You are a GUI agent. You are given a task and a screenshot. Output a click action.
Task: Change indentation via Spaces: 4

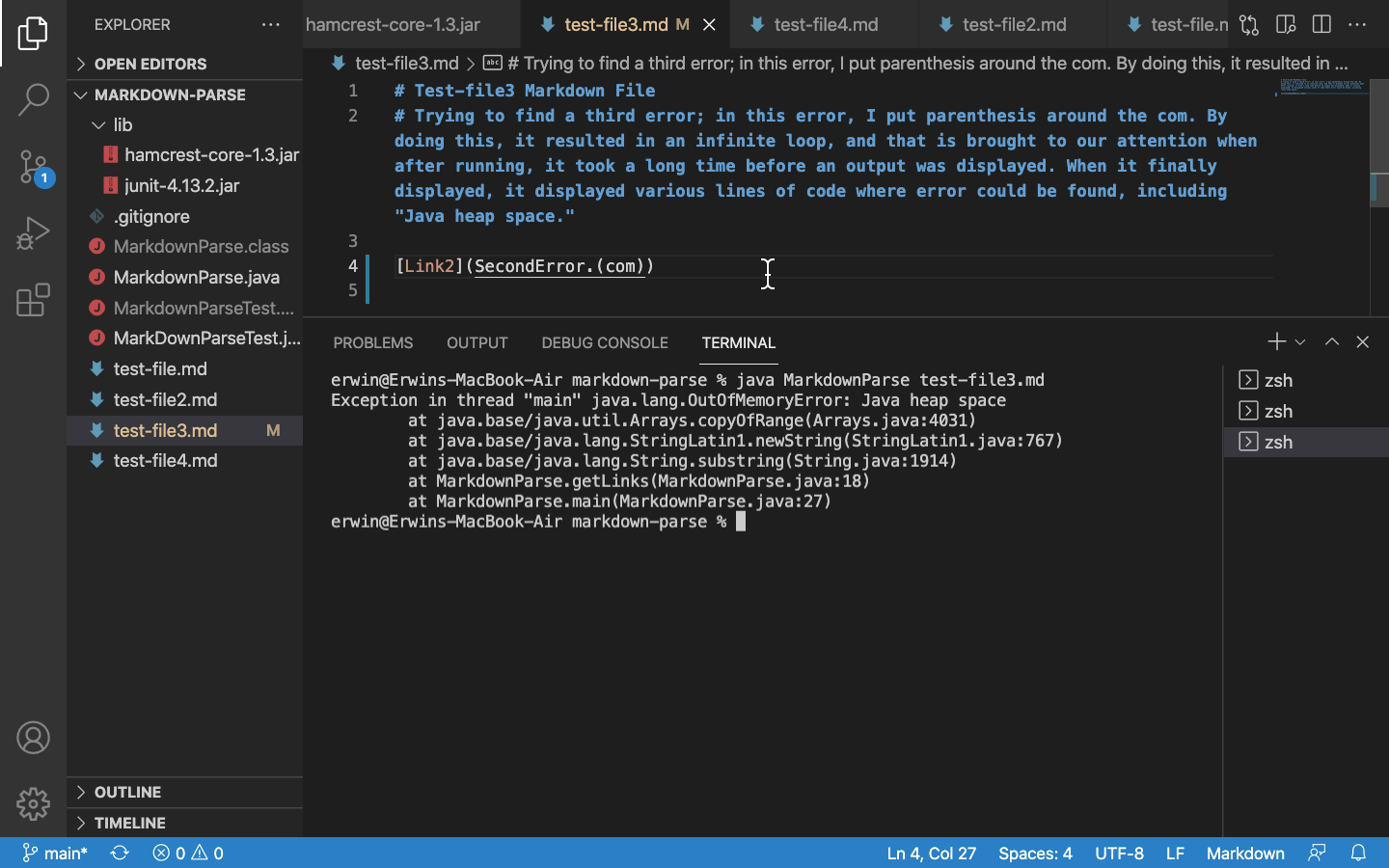(1035, 853)
